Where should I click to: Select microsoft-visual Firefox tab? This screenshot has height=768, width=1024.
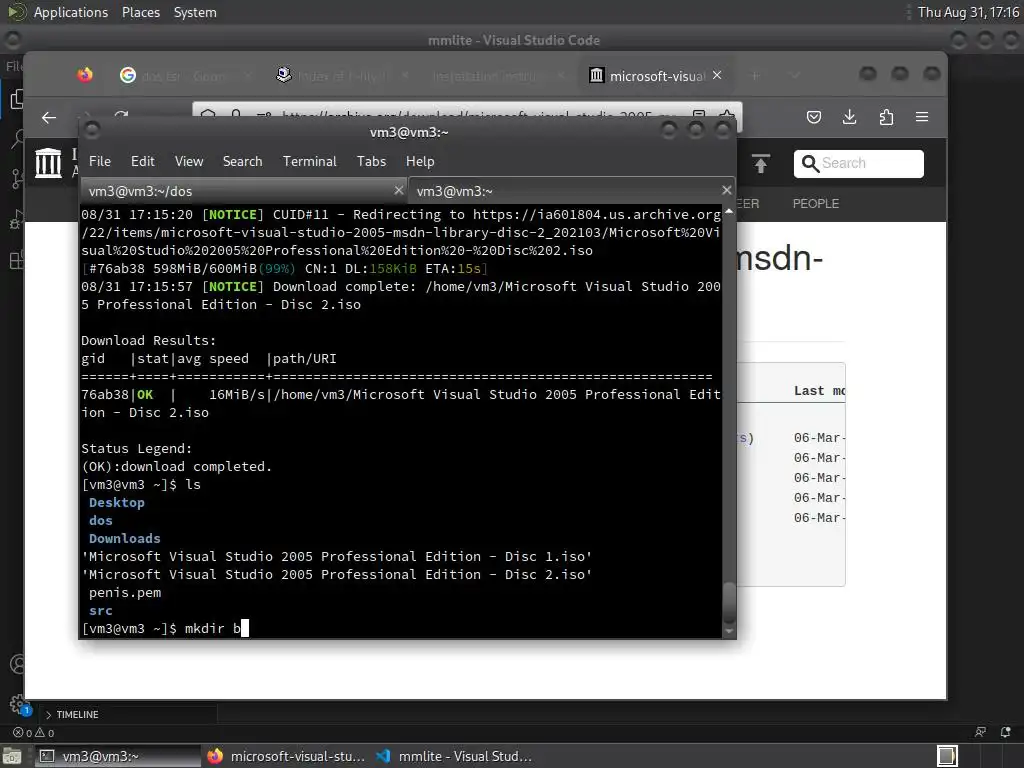(656, 76)
